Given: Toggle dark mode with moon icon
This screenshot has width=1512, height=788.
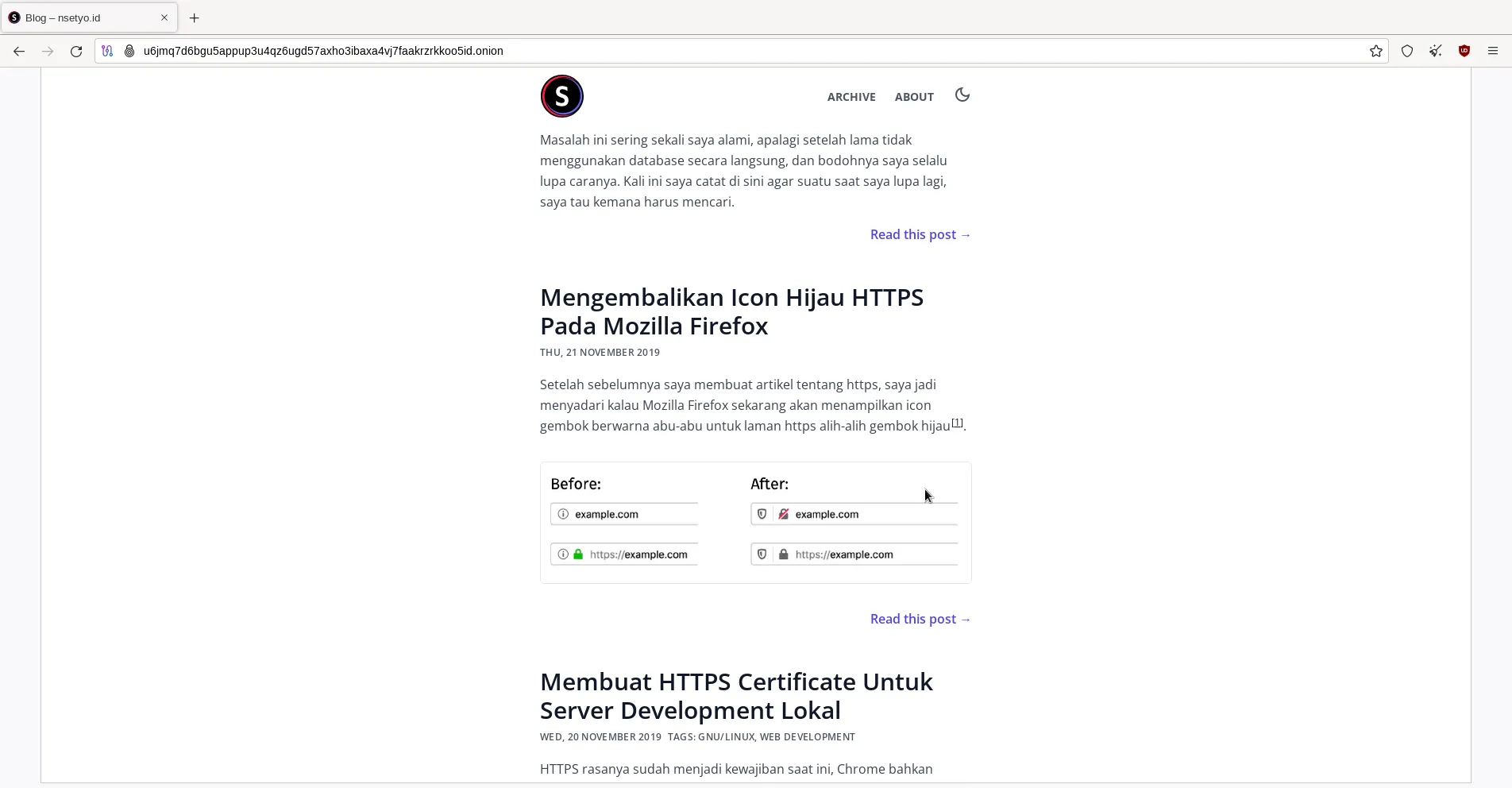Looking at the screenshot, I should pyautogui.click(x=962, y=95).
